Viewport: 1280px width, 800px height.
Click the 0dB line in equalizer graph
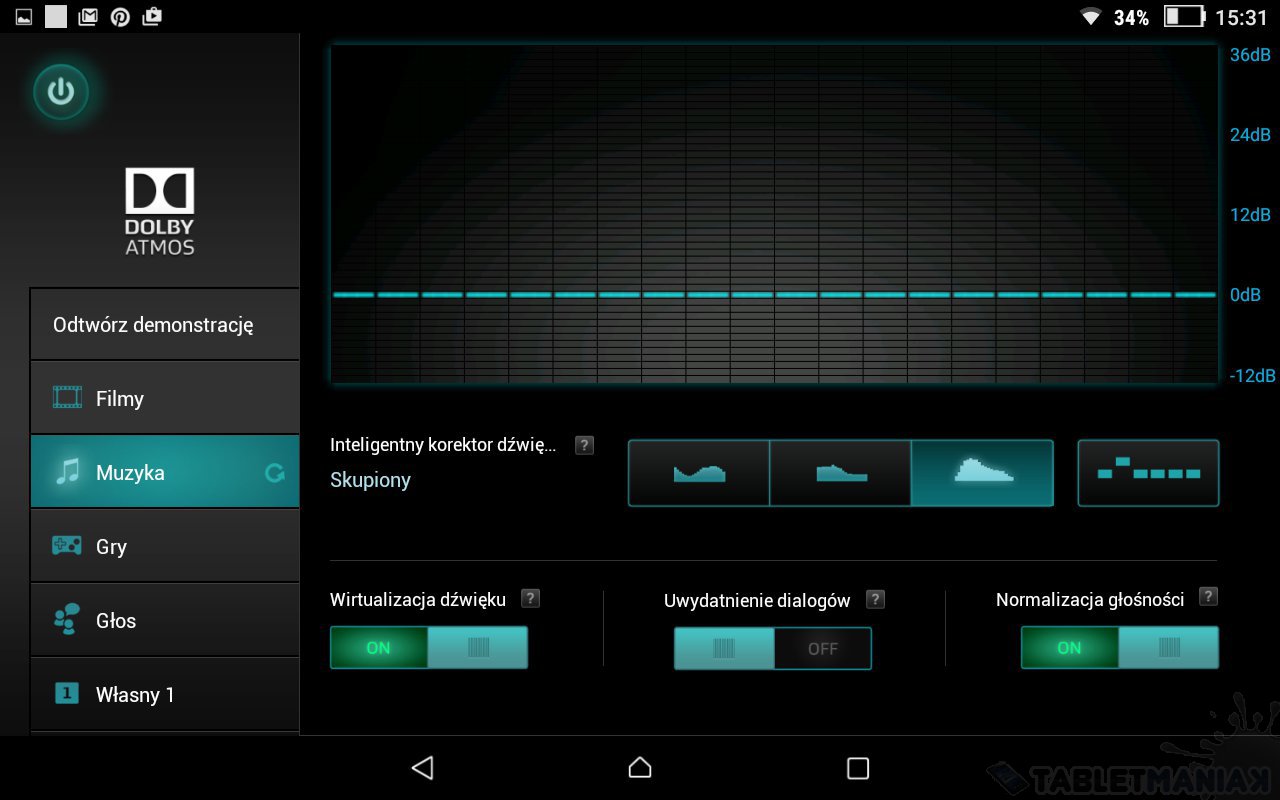[774, 295]
